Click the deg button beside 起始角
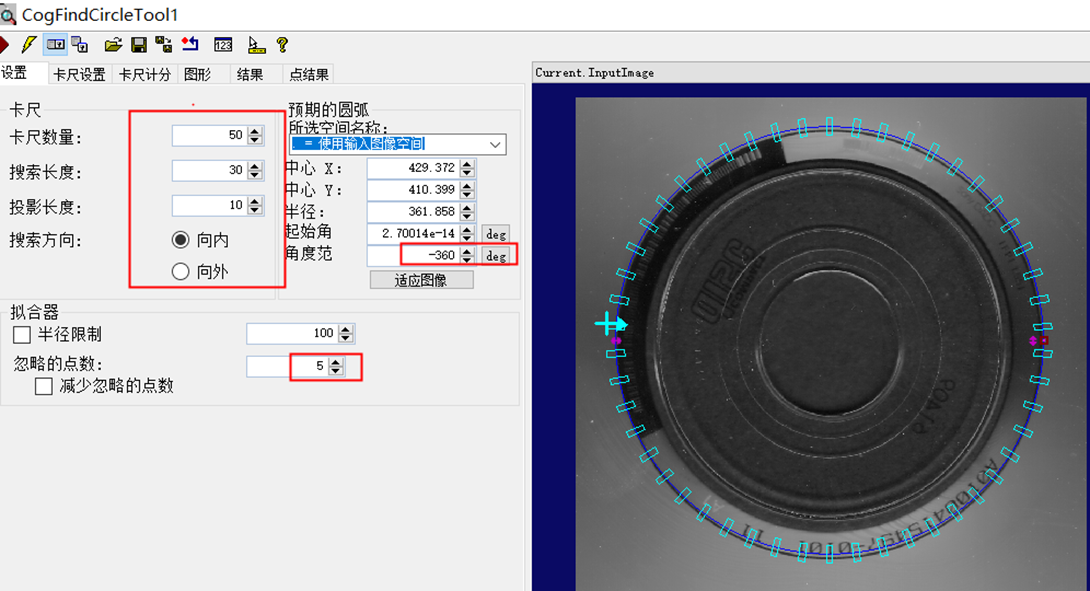Image resolution: width=1090 pixels, height=591 pixels. pyautogui.click(x=496, y=234)
